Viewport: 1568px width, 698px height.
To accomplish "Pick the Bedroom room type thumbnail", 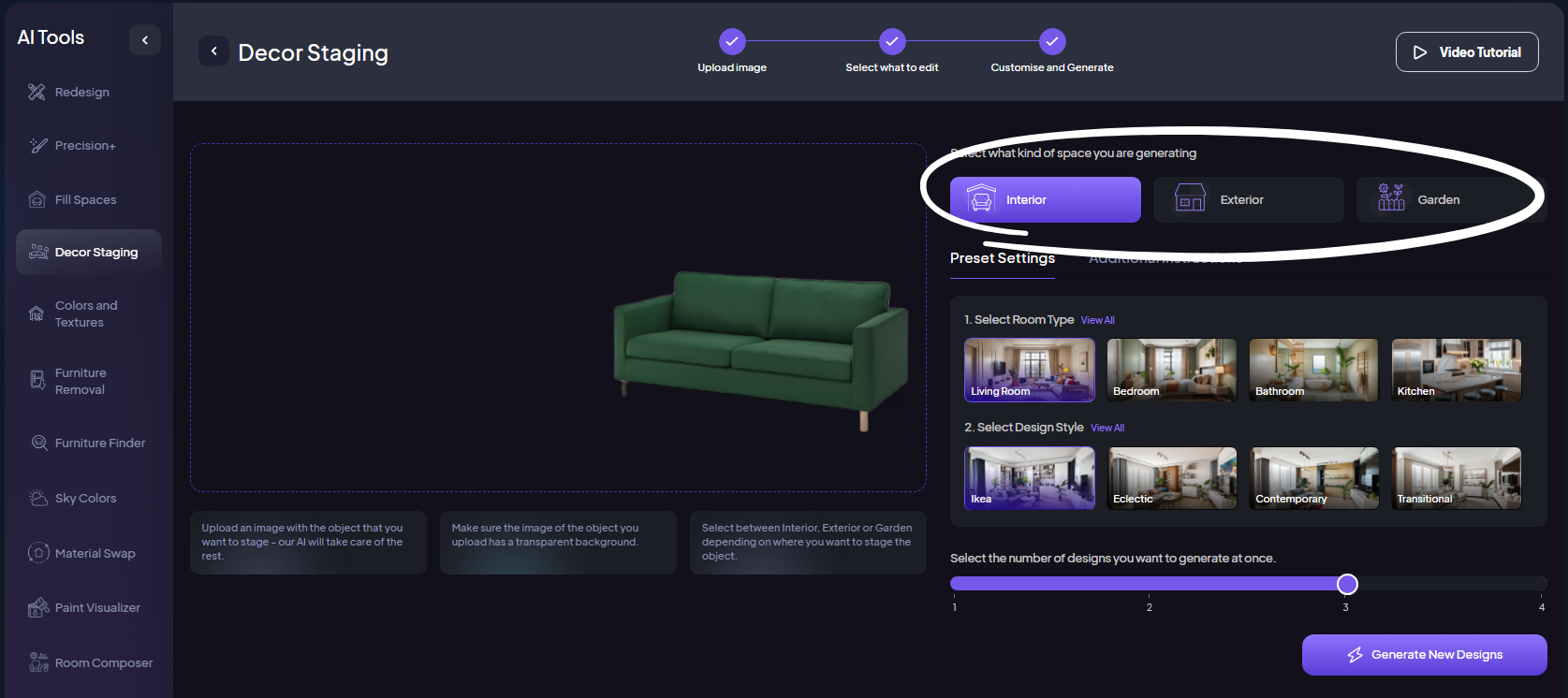I will point(1171,370).
